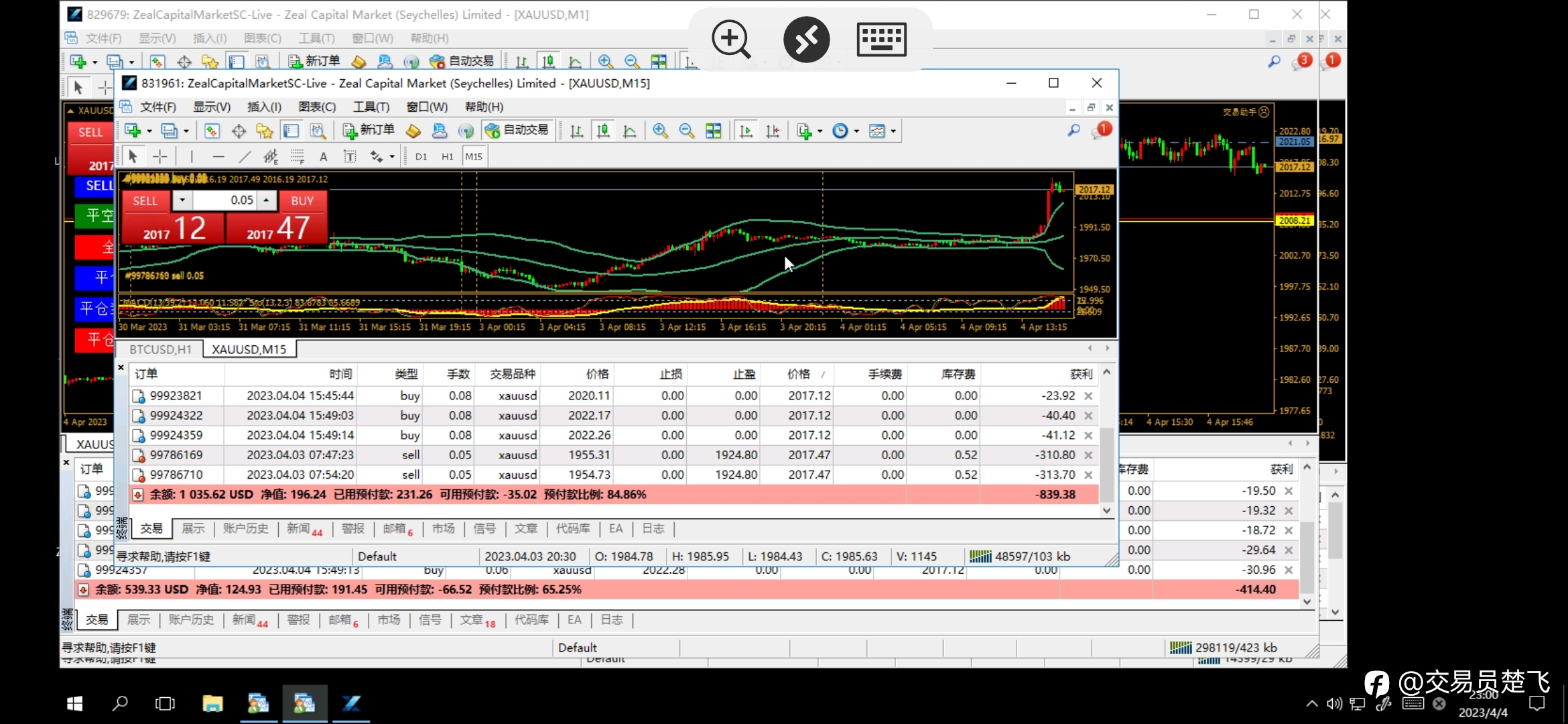Open chat notification icon with badge 1 in front window

1100,130
